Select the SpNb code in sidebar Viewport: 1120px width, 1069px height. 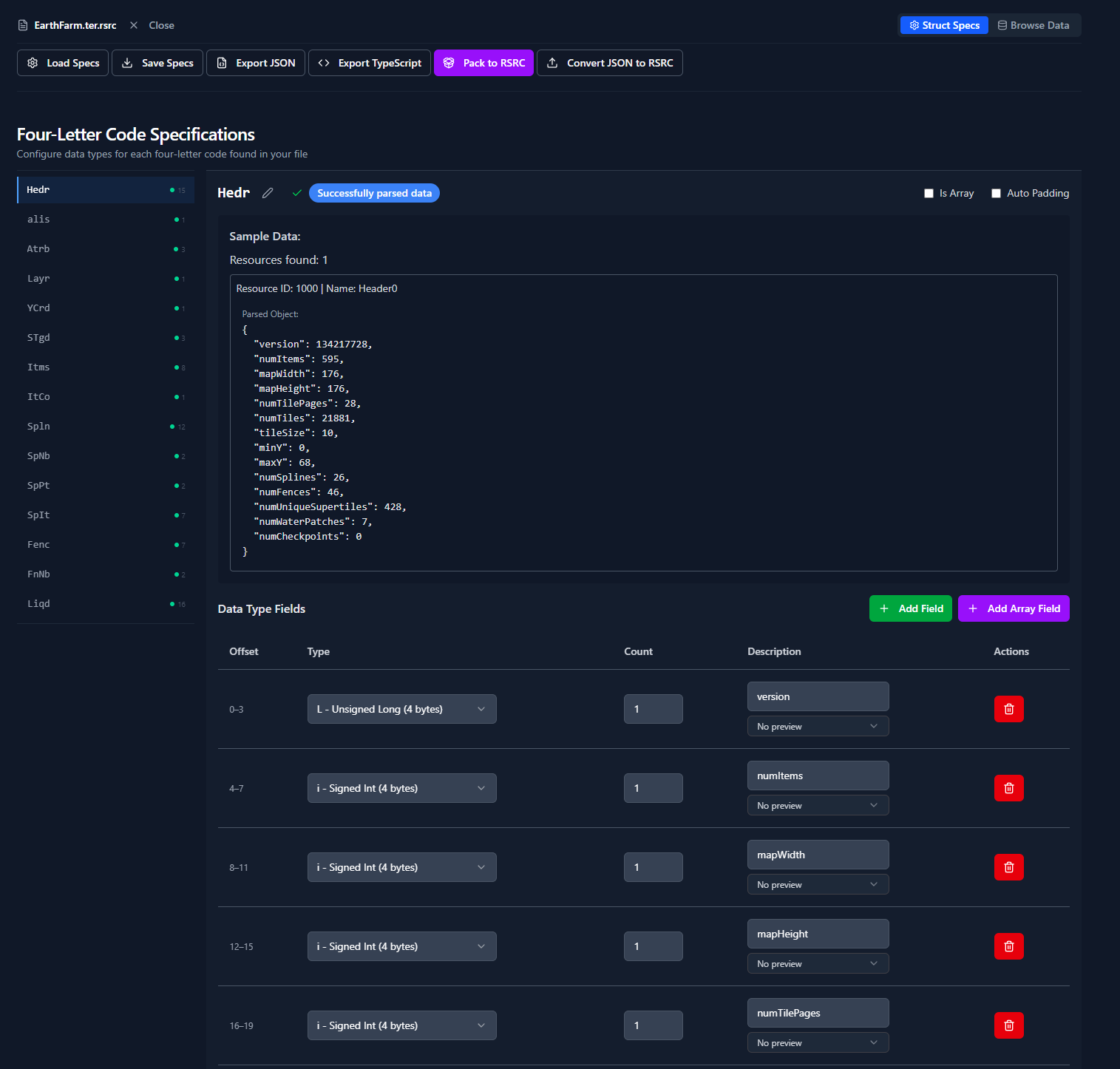[106, 456]
